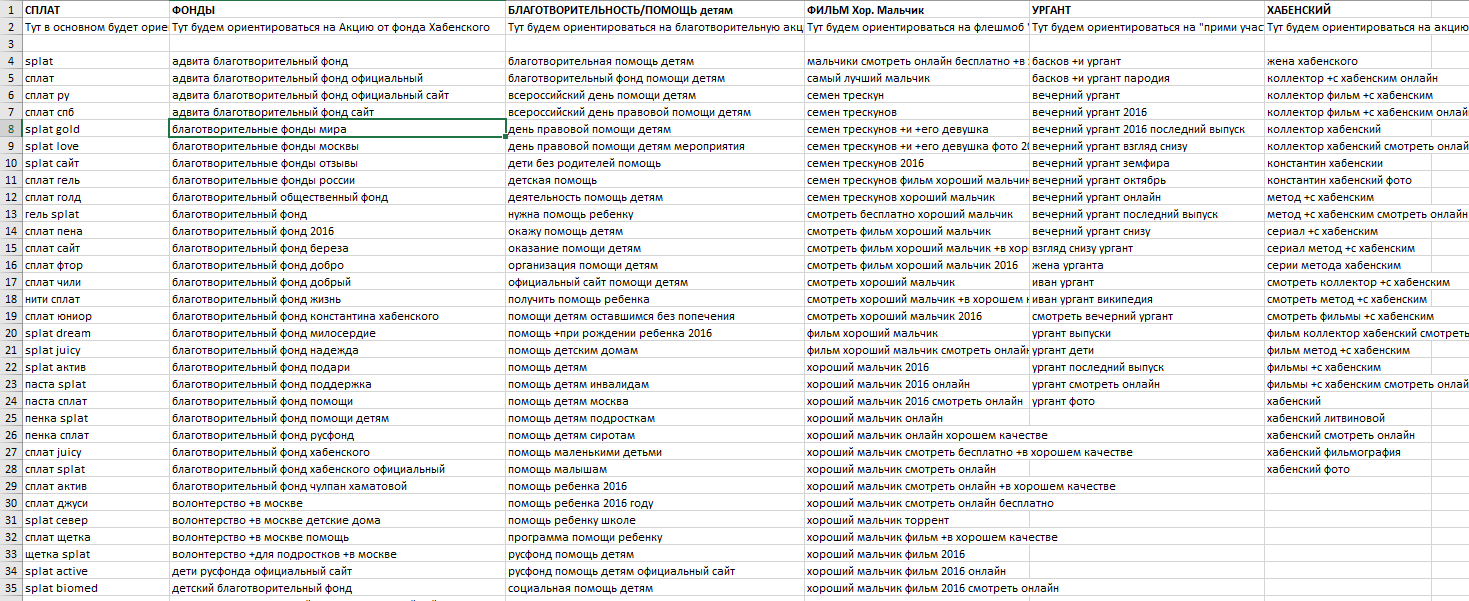Select the cell 'благотворительные фонды мира'
Image resolution: width=1469 pixels, height=601 pixels.
tap(336, 129)
